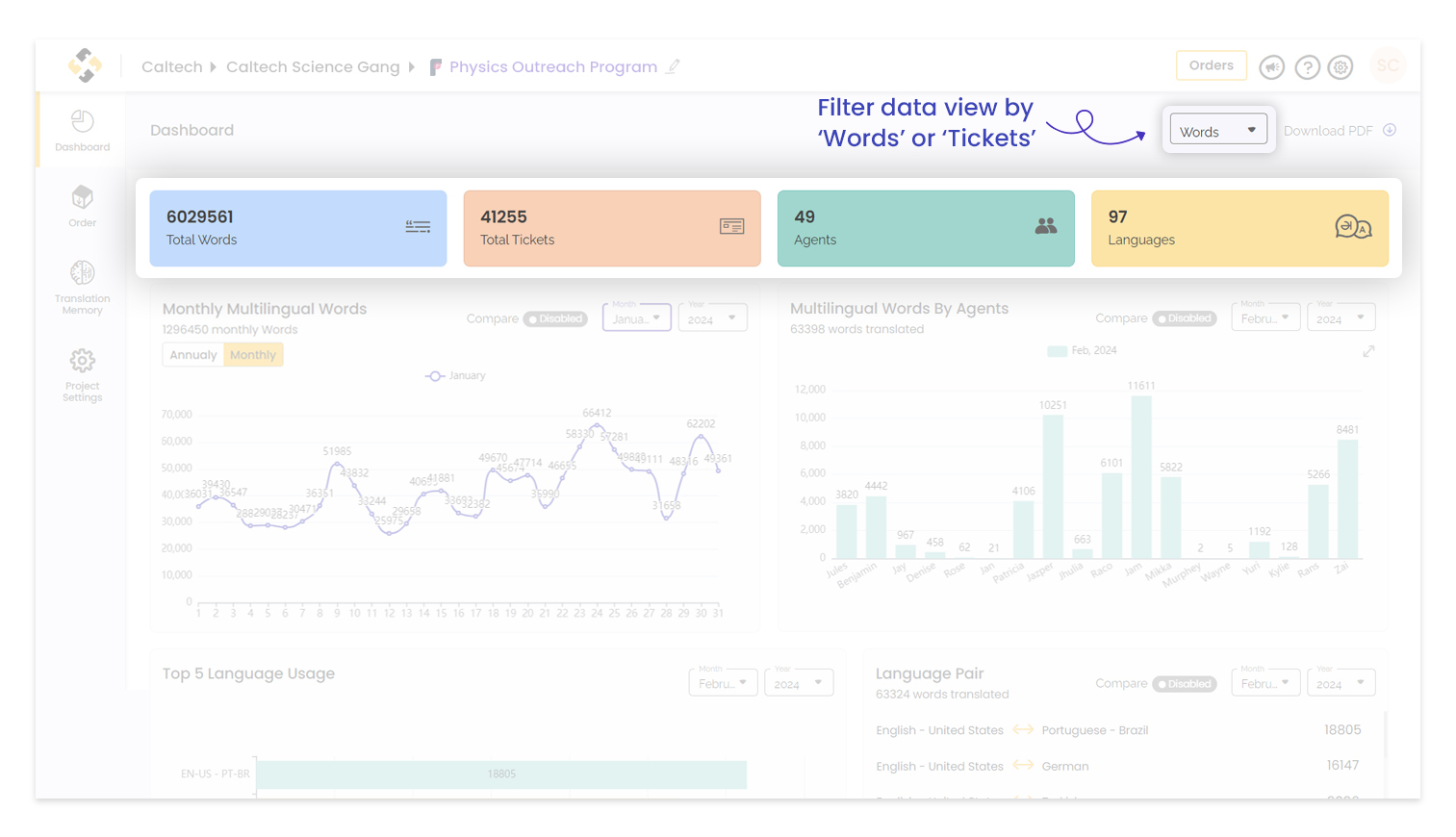Click the Physics Outreach Program flag icon

(x=436, y=67)
